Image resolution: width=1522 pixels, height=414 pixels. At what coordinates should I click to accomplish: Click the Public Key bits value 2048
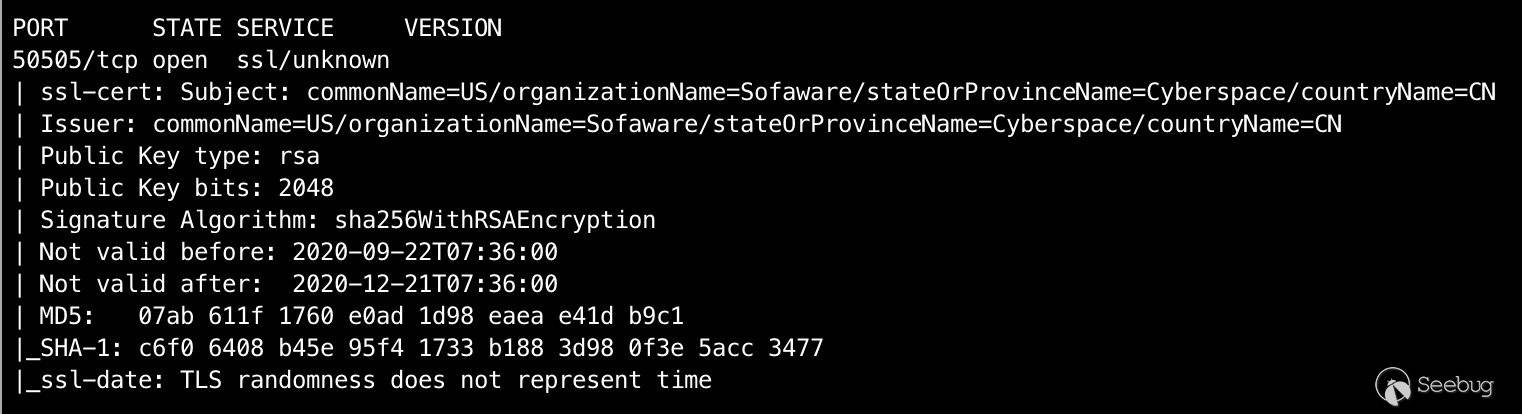pyautogui.click(x=306, y=188)
